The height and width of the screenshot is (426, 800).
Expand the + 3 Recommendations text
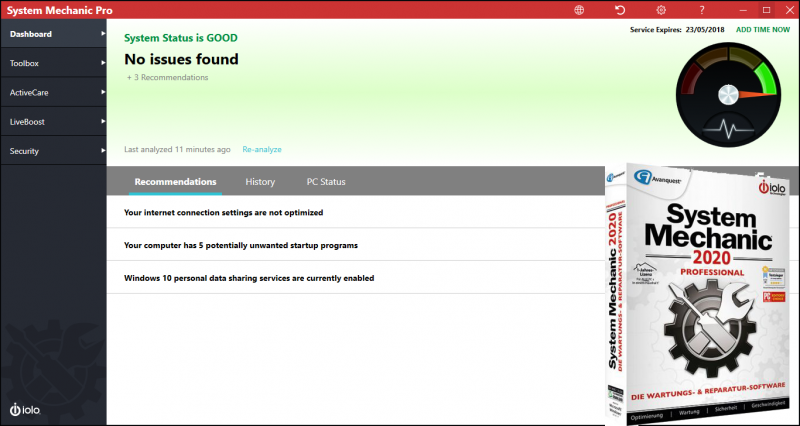coord(167,78)
